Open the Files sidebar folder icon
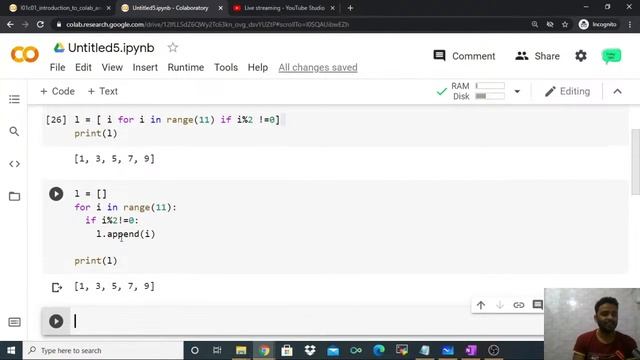This screenshot has height=360, width=640. 14,196
